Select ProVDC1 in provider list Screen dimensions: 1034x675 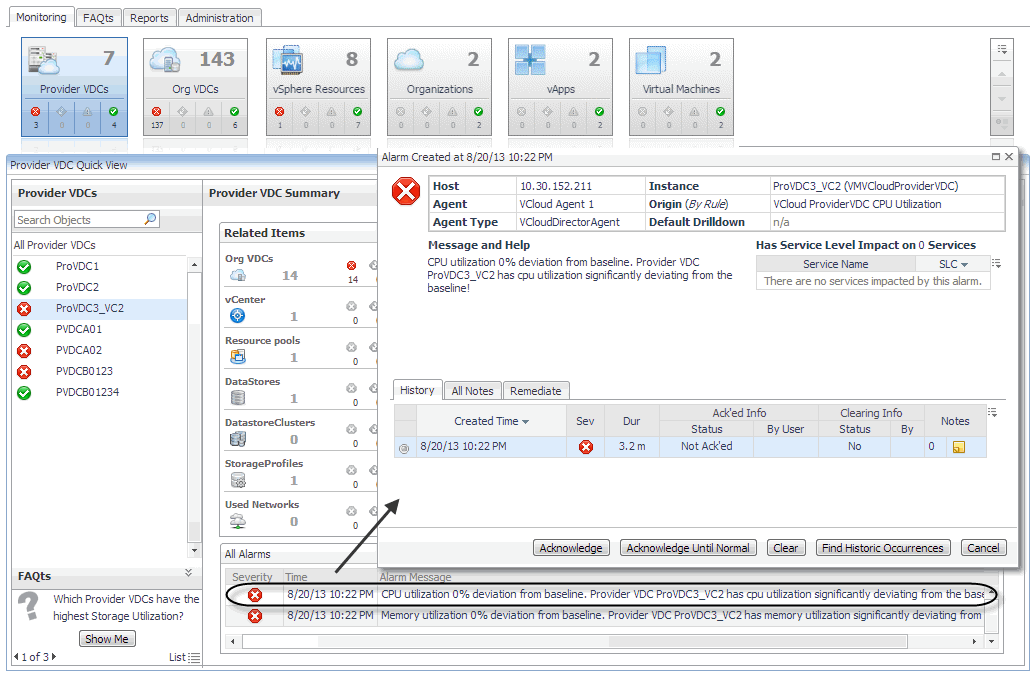pyautogui.click(x=100, y=266)
